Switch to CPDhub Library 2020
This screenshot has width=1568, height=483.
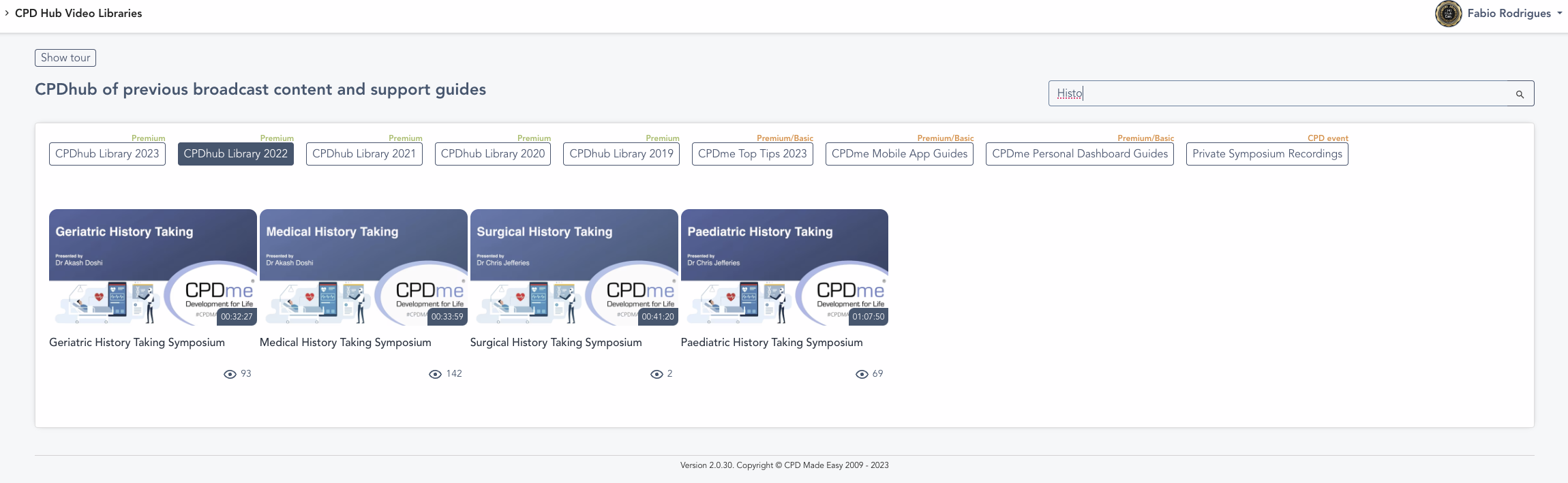pos(493,154)
